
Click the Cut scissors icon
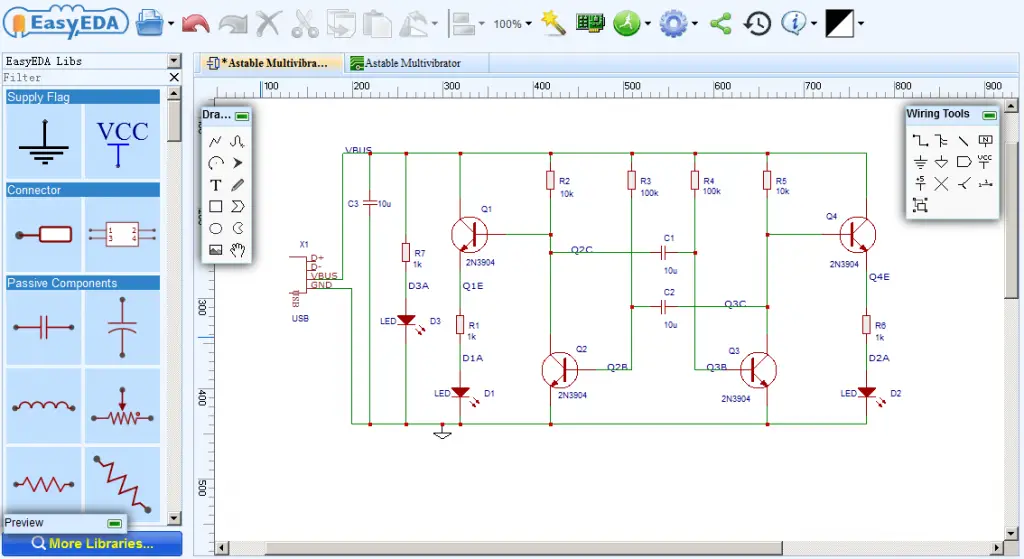pyautogui.click(x=304, y=24)
